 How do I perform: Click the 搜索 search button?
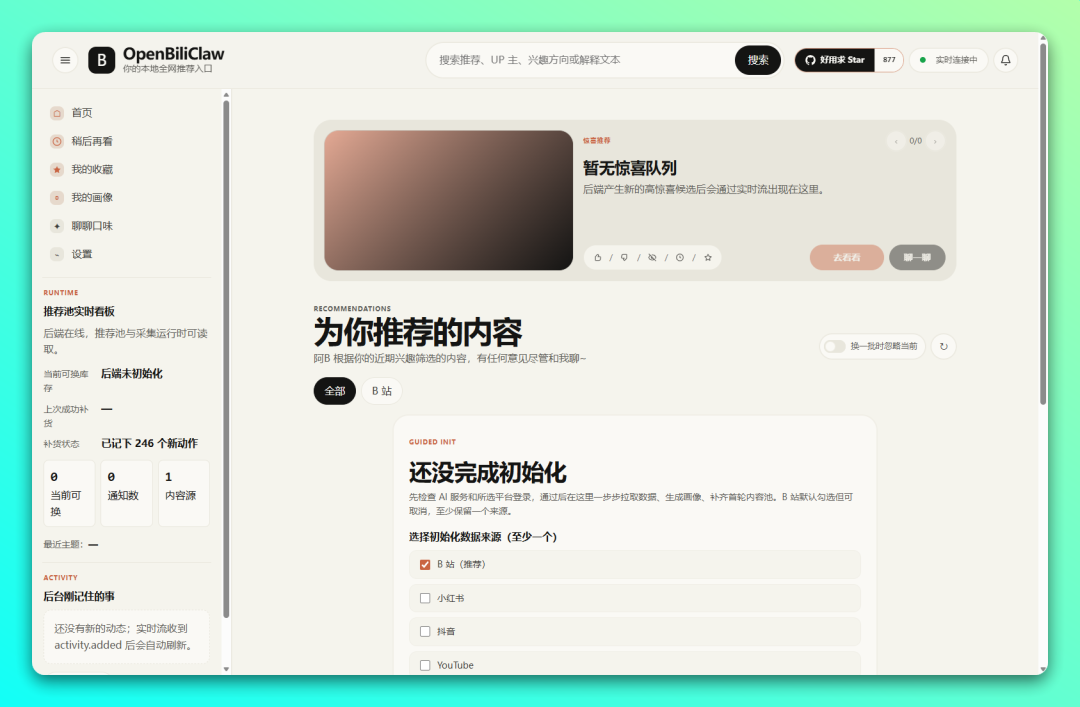coord(758,60)
